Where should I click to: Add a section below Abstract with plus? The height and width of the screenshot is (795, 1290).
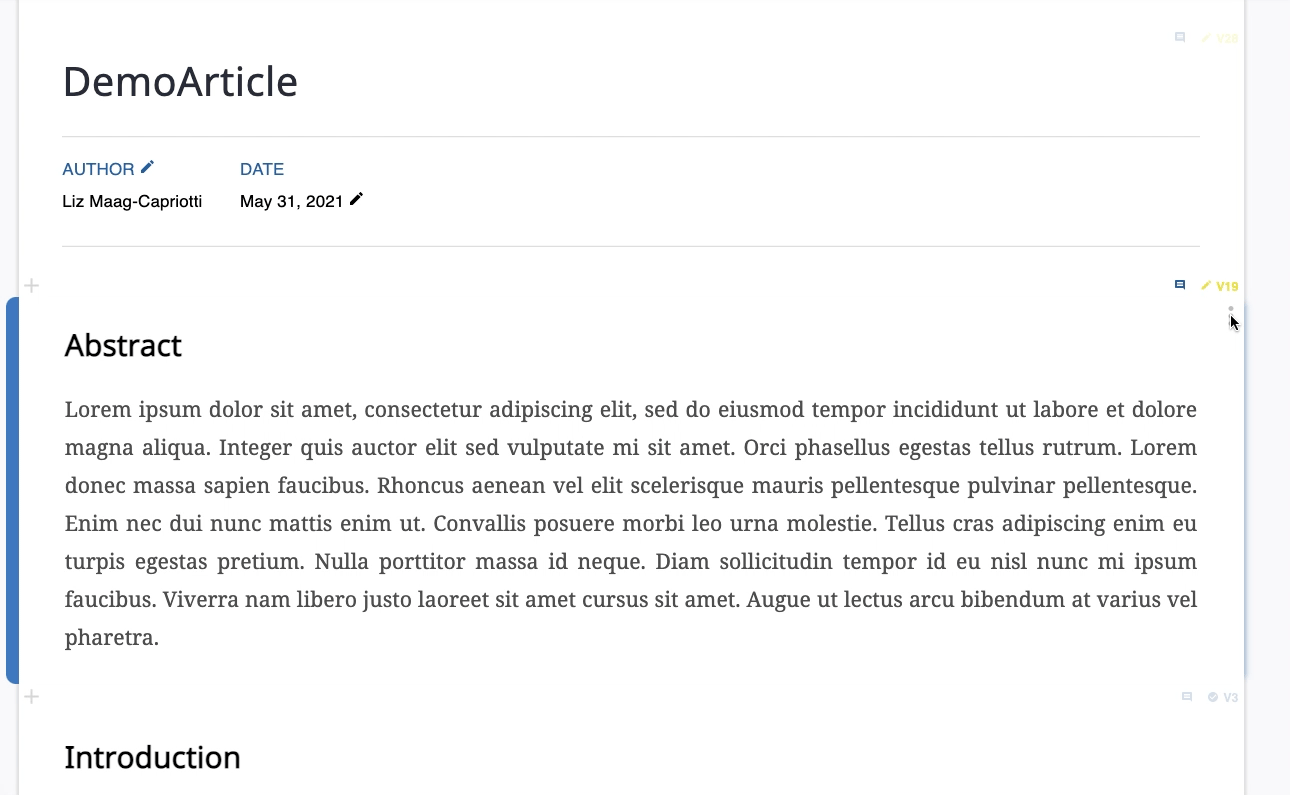pyautogui.click(x=32, y=697)
